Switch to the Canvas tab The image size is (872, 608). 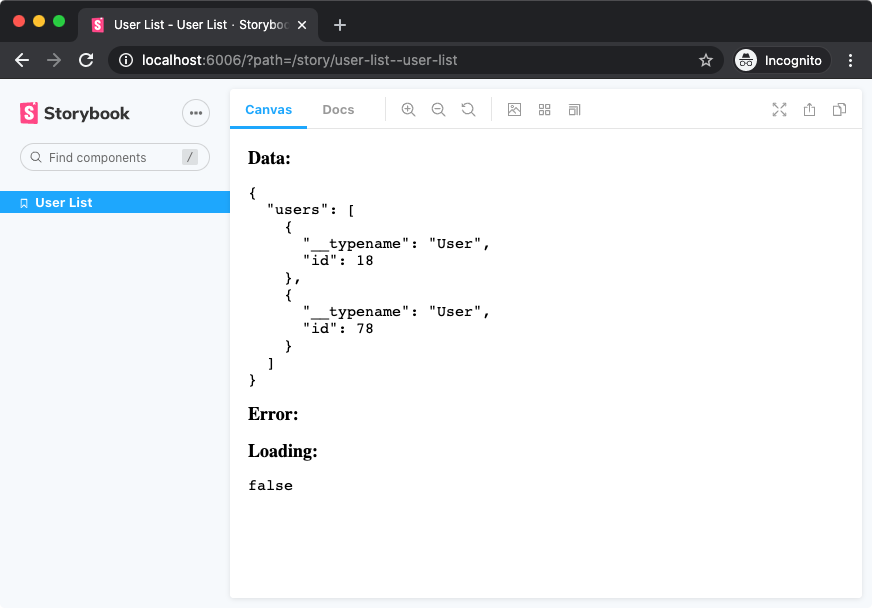[268, 110]
